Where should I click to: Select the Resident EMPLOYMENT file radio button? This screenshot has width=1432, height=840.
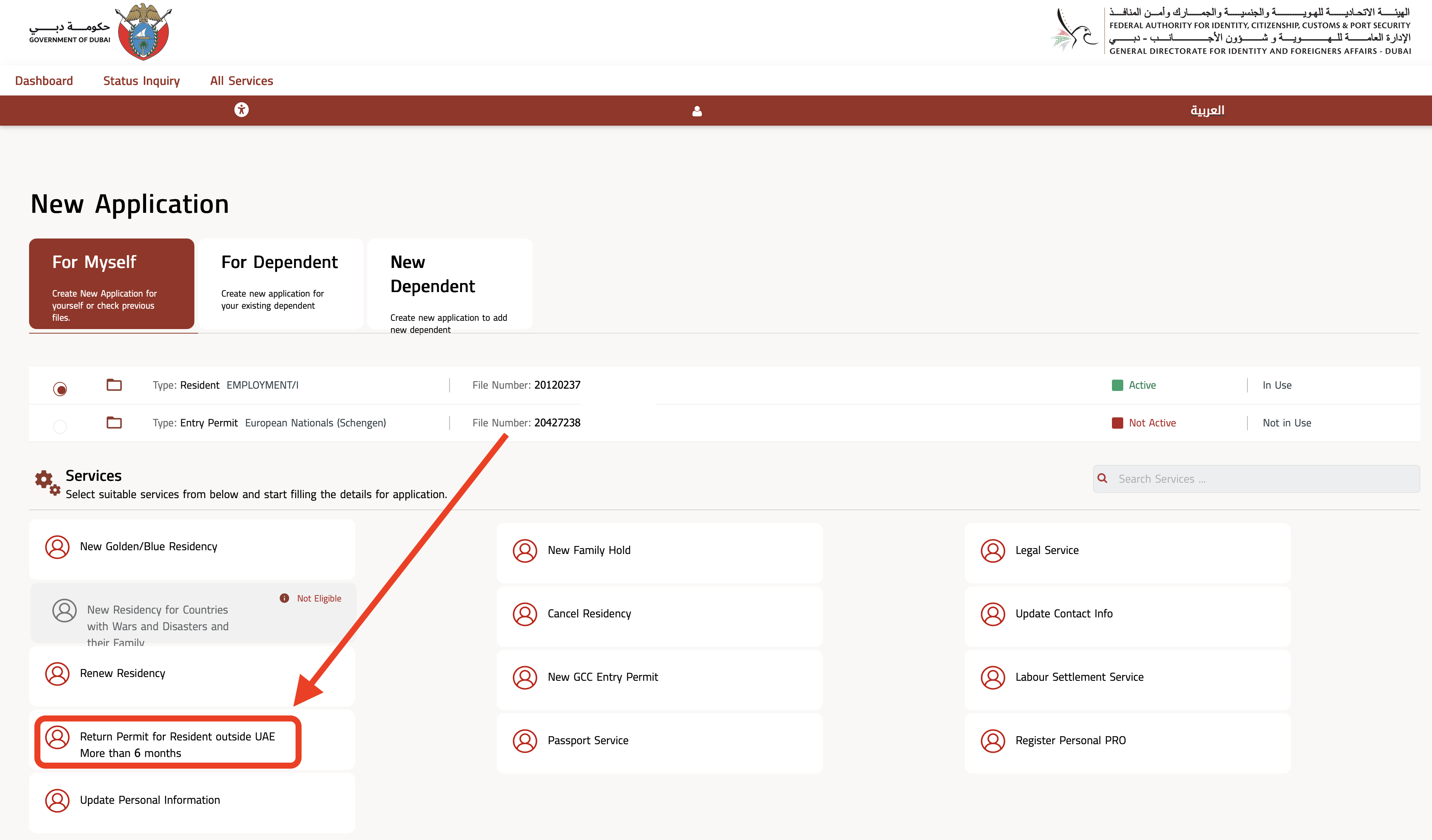click(60, 389)
